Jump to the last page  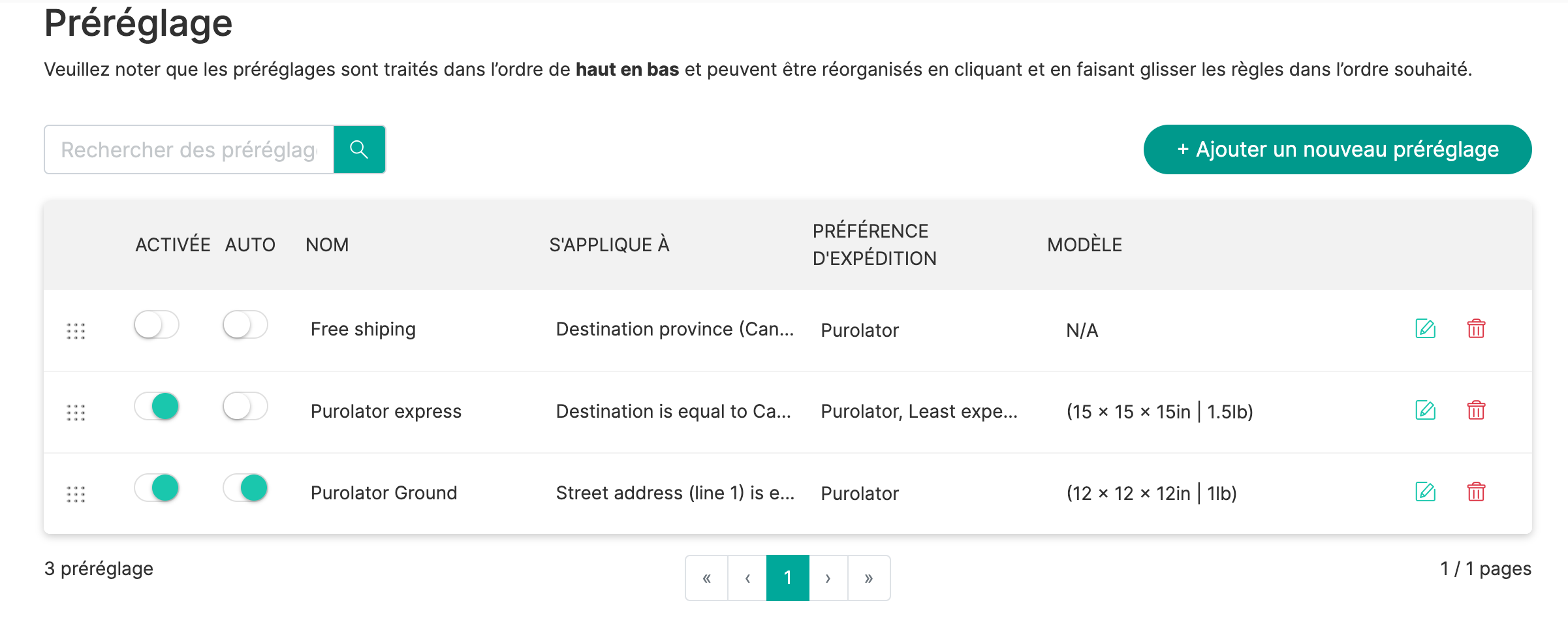(x=869, y=578)
